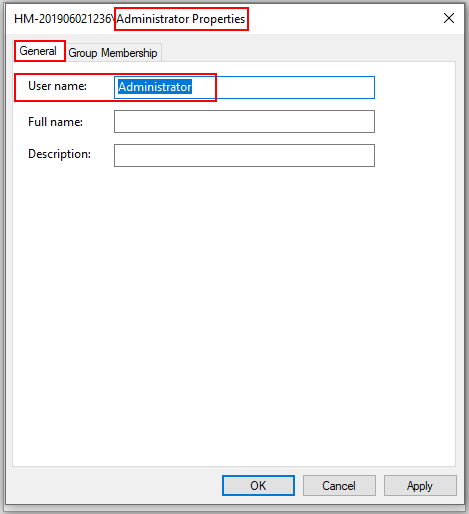The height and width of the screenshot is (514, 469).
Task: Cancel the properties dialog
Action: (x=339, y=485)
